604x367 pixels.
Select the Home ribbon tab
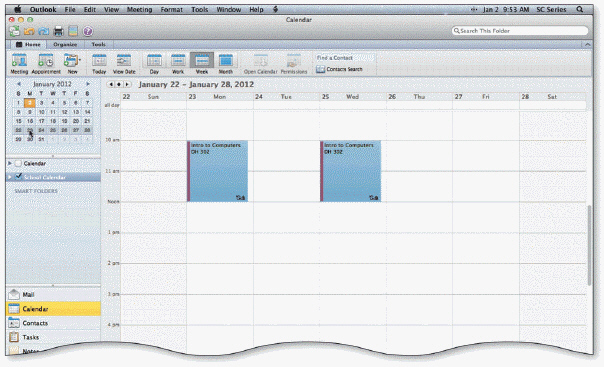click(28, 45)
